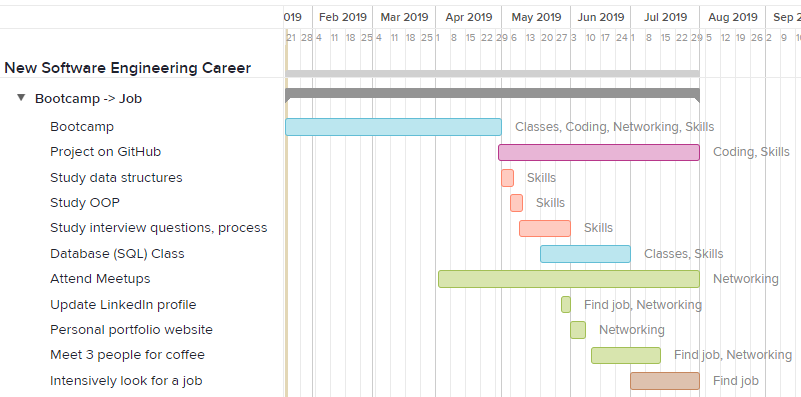Viewport: 801px width, 397px height.
Task: Click the Study OOP task bar
Action: pyautogui.click(x=516, y=203)
